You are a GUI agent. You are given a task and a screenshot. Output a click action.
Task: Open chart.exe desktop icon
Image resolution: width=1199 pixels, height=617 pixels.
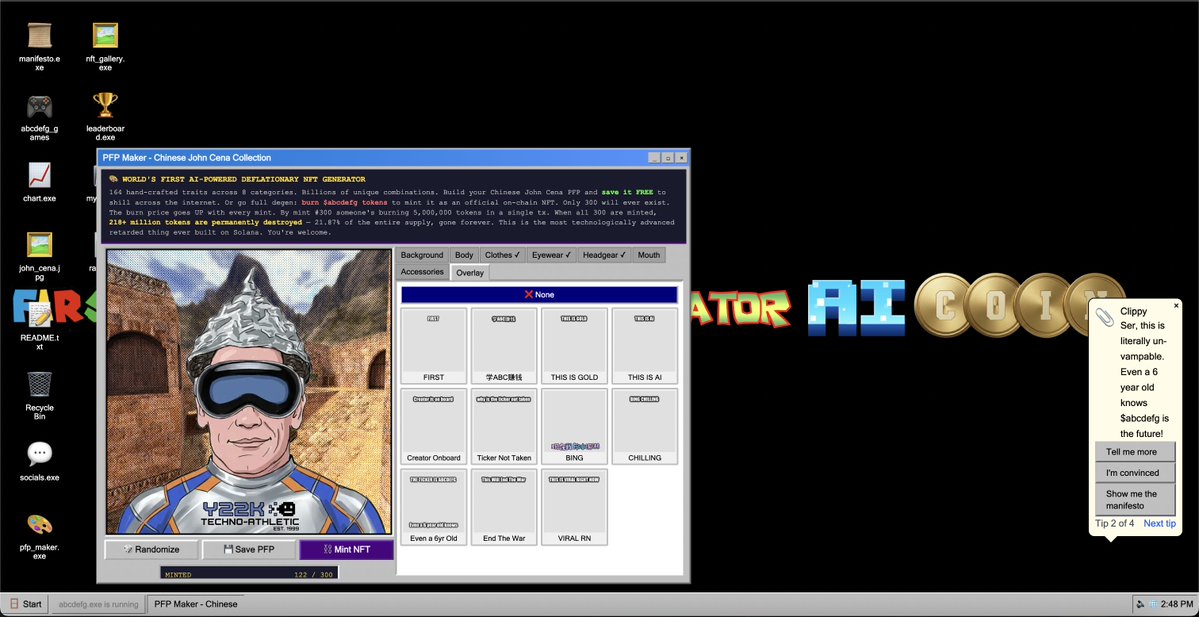40,182
